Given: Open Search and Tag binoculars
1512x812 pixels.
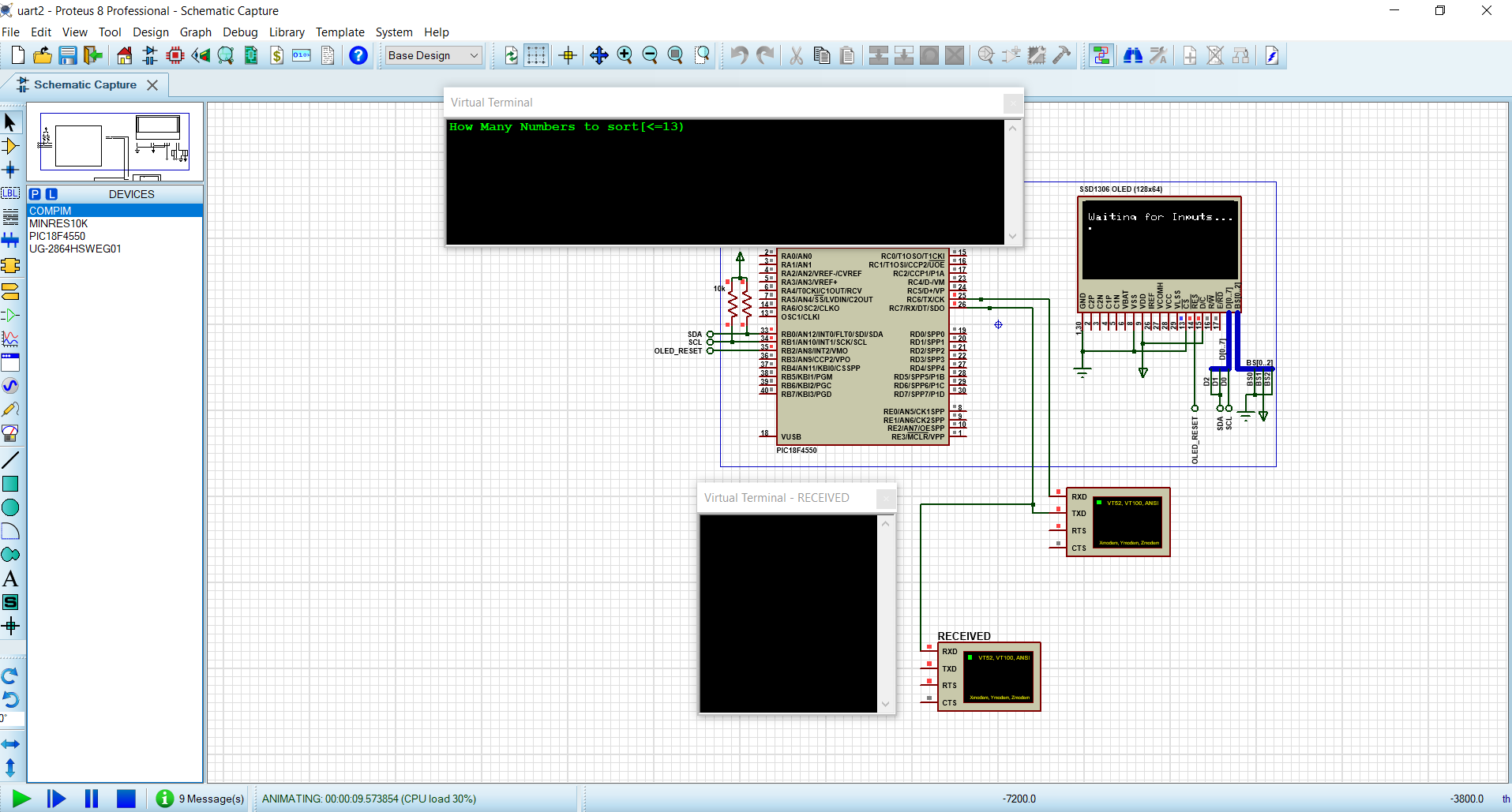Looking at the screenshot, I should click(x=1133, y=55).
